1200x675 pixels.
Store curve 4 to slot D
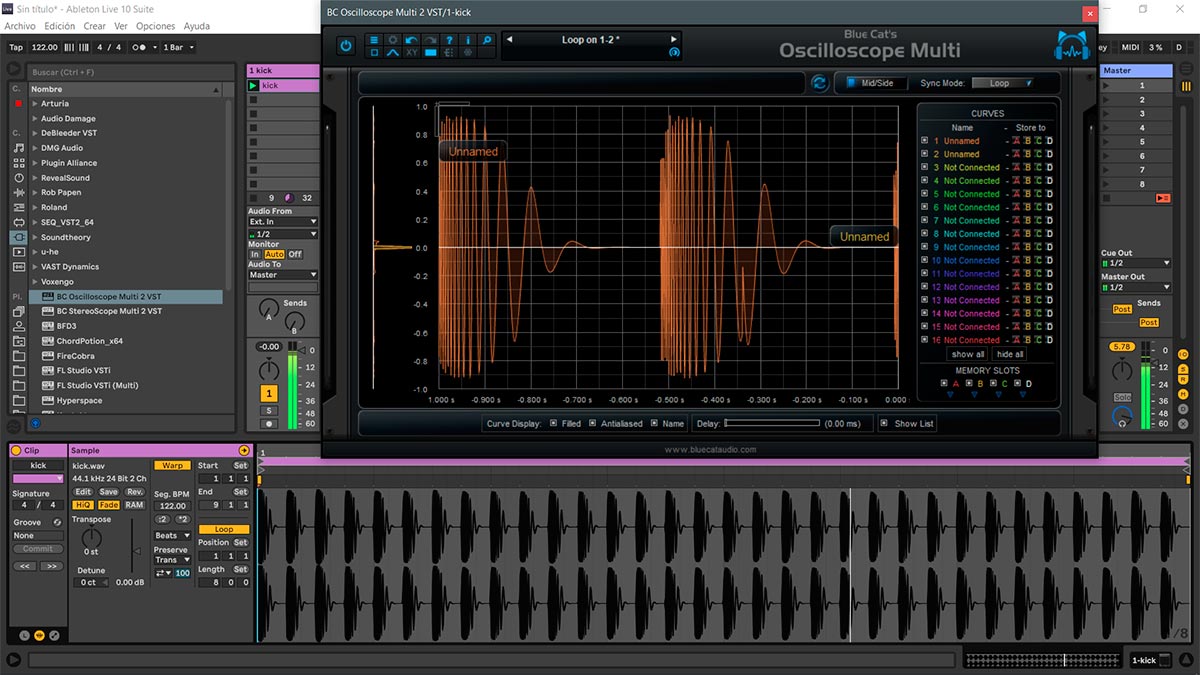(x=1049, y=181)
